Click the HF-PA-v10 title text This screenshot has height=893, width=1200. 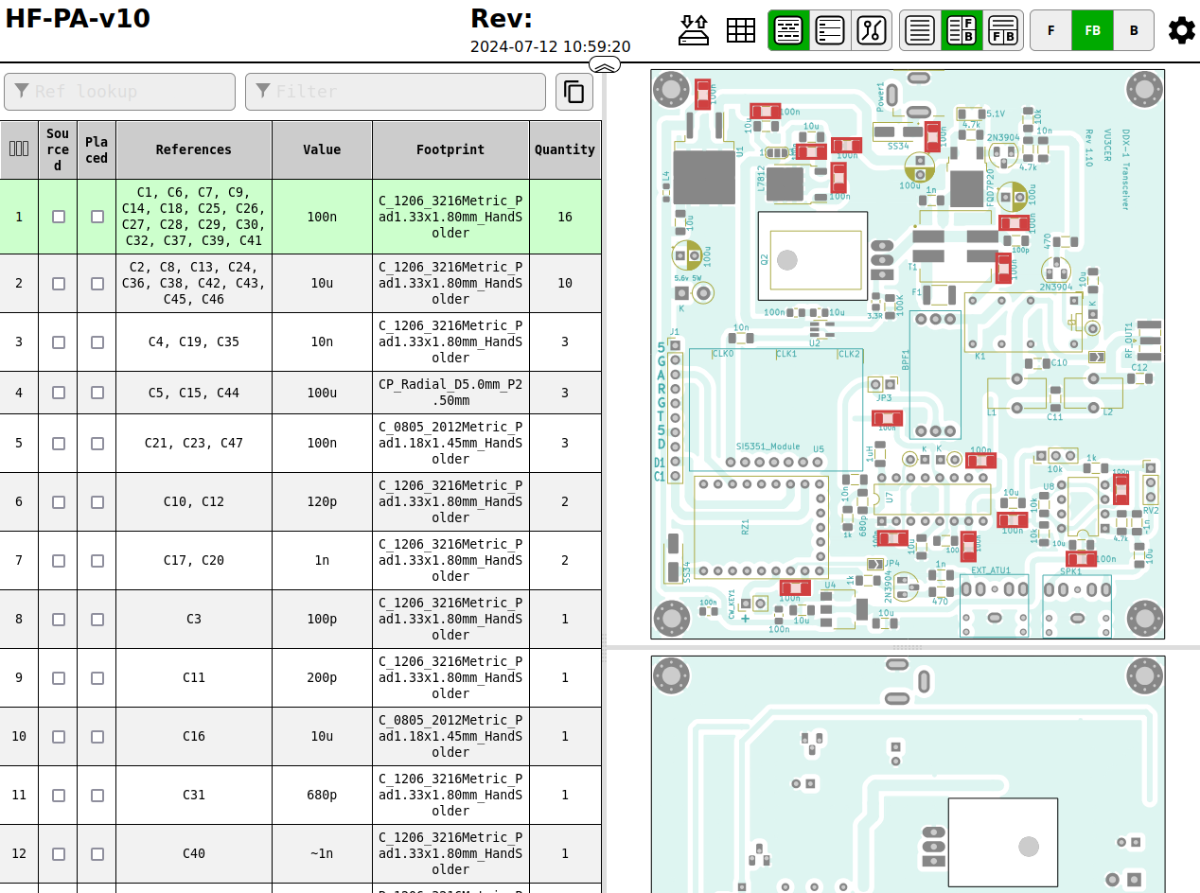pos(78,18)
